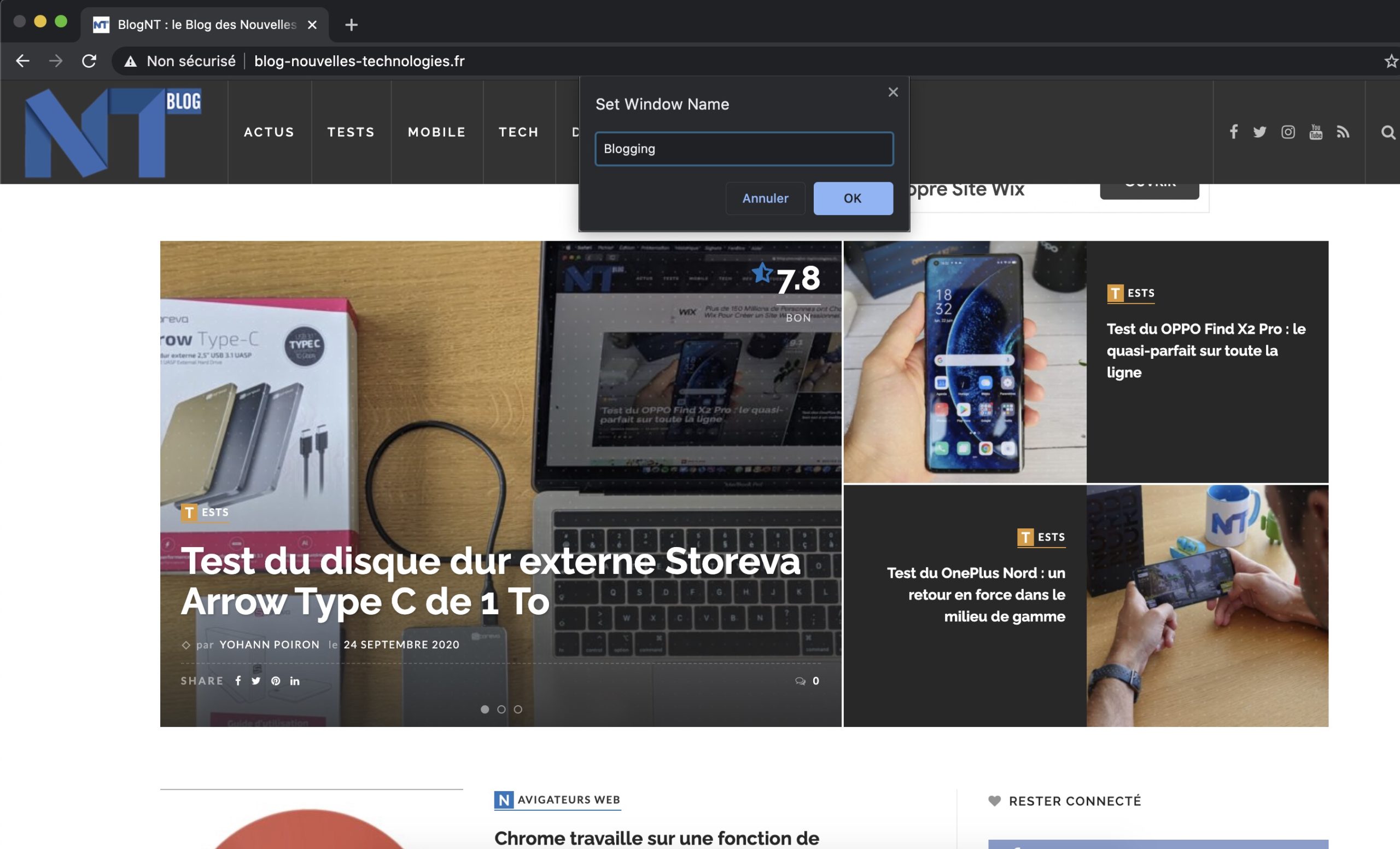Viewport: 1400px width, 849px height.
Task: Click the site search magnifier icon
Action: (1387, 132)
